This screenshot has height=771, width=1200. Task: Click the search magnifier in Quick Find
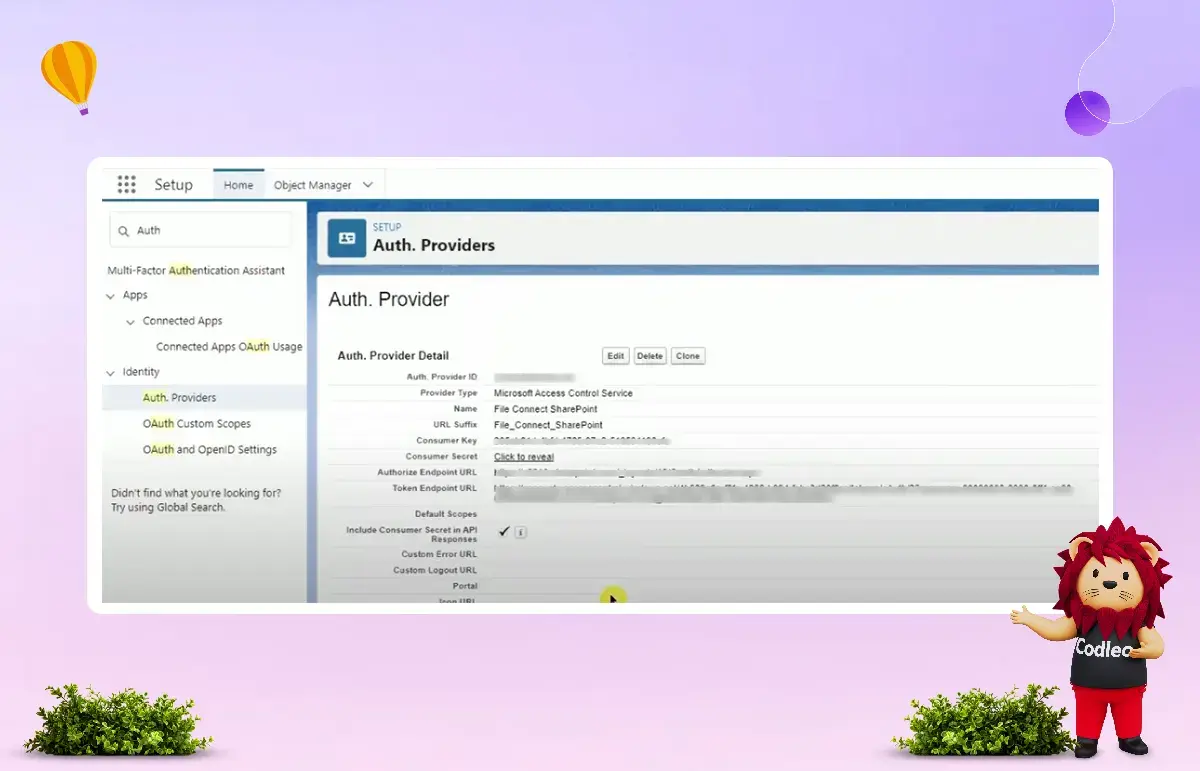[x=124, y=231]
